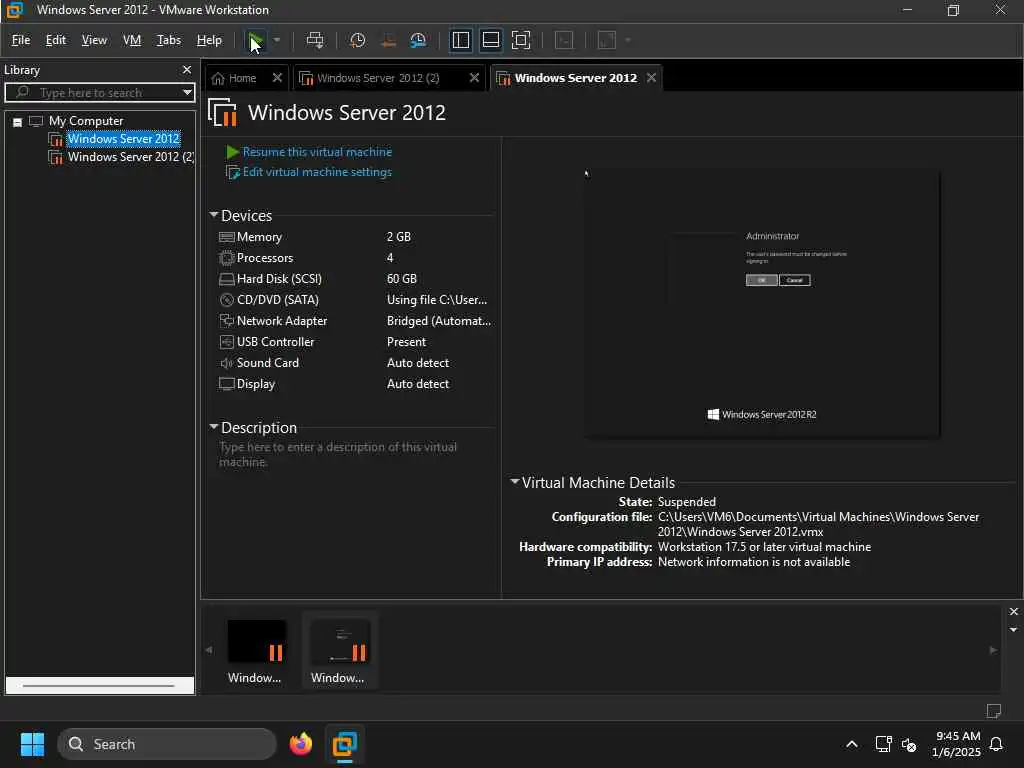Click the message log icon in status bar
1024x768 pixels.
pyautogui.click(x=994, y=711)
